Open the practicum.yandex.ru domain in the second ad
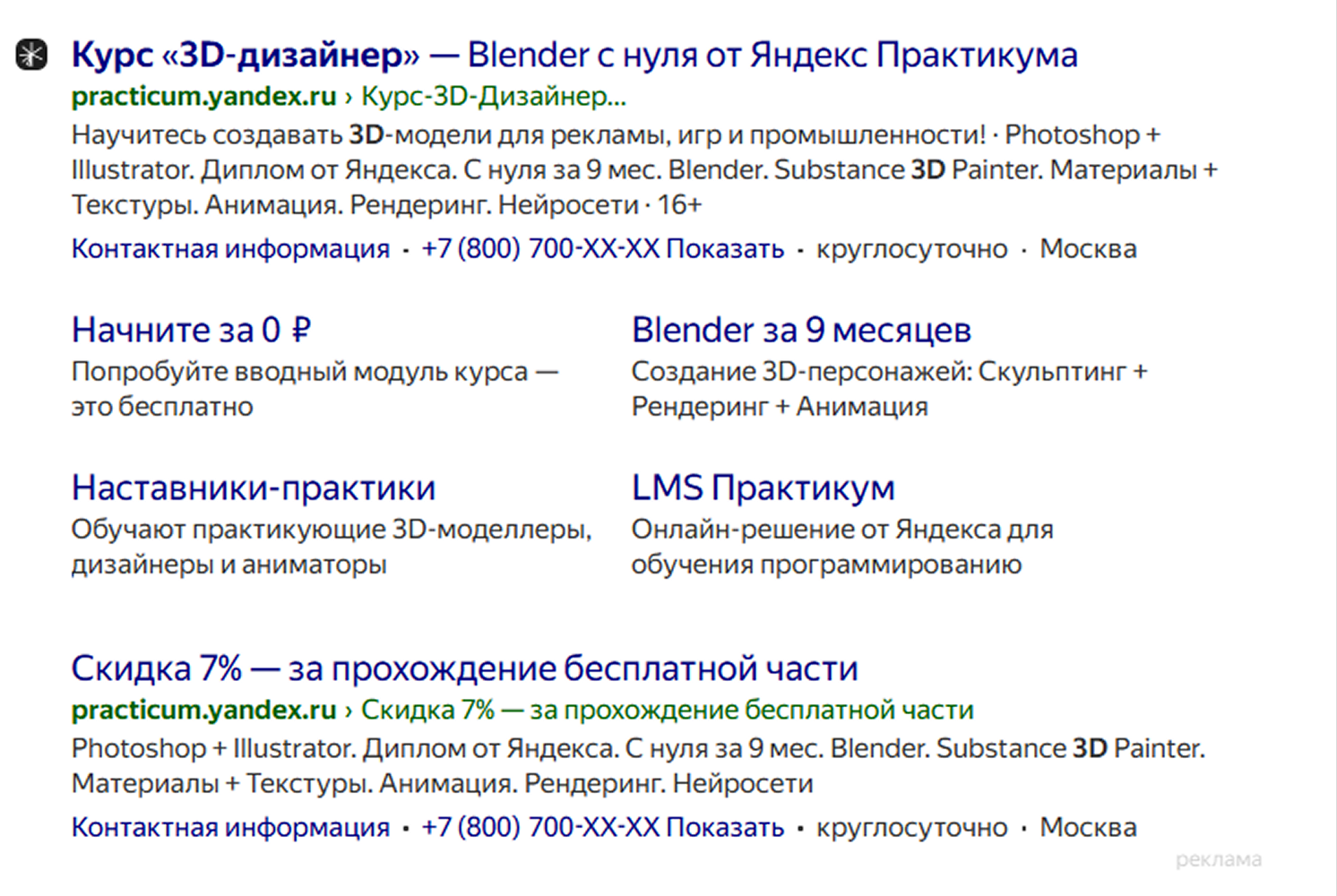Image resolution: width=1337 pixels, height=896 pixels. (203, 710)
